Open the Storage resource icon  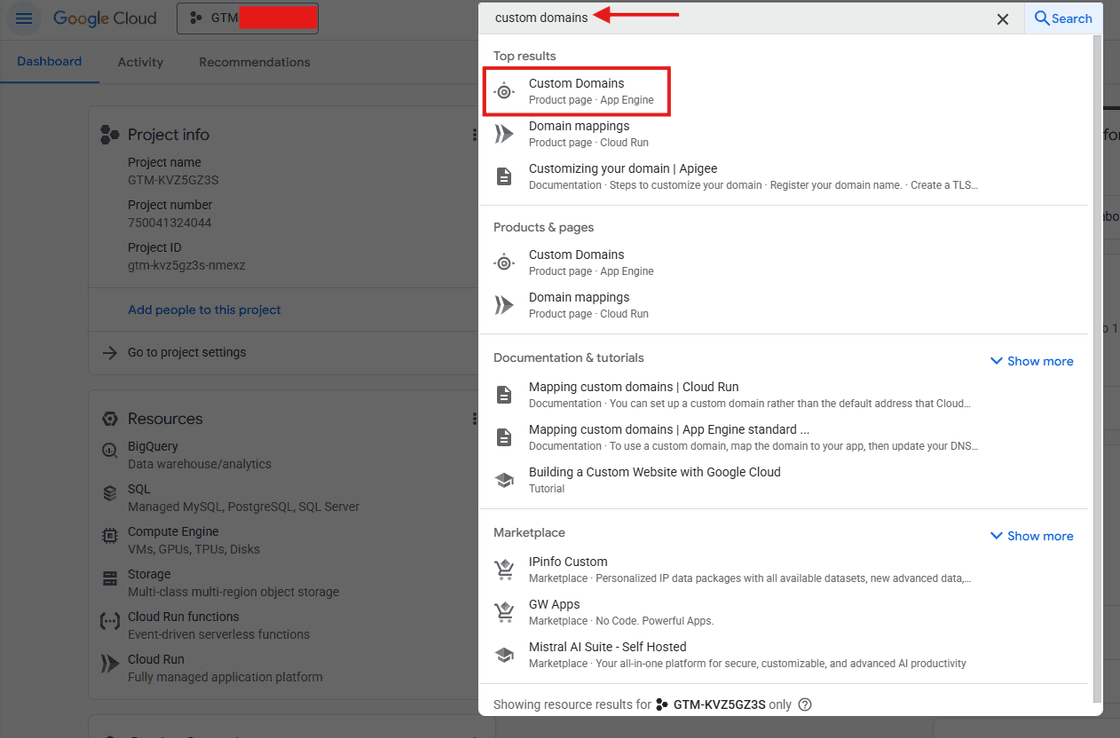[x=109, y=578]
